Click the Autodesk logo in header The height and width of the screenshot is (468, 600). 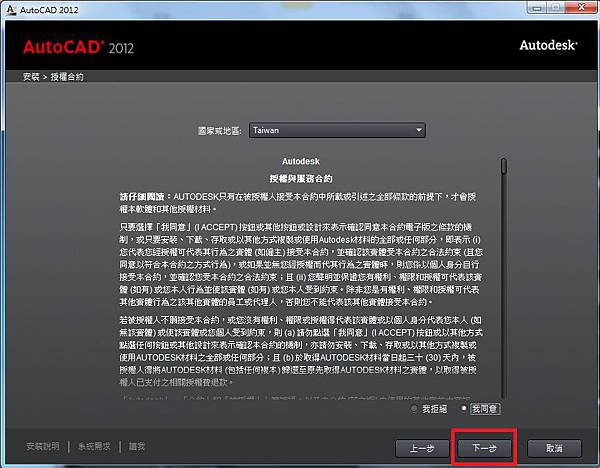click(x=548, y=45)
